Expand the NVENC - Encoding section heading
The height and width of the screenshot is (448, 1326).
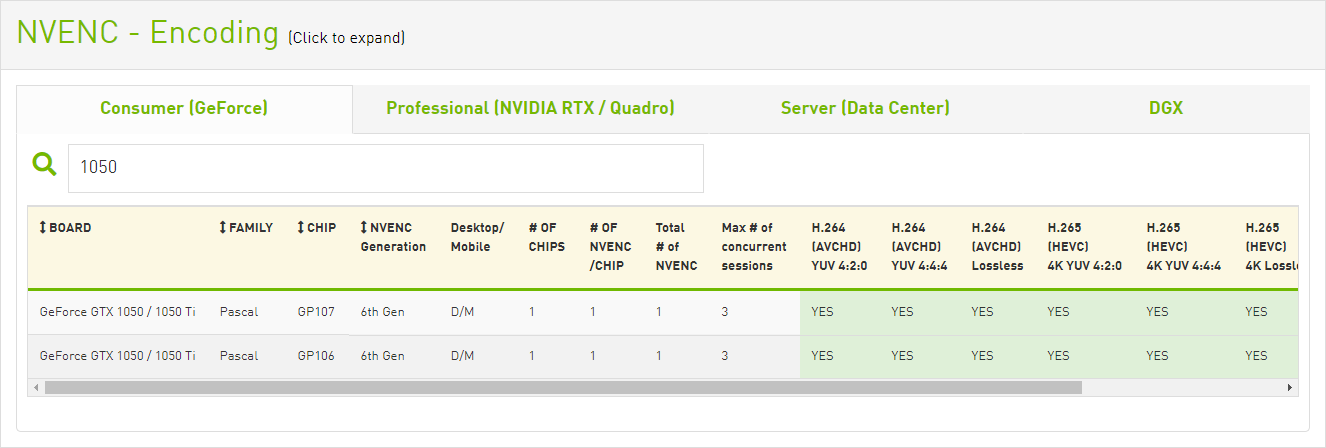pos(147,33)
